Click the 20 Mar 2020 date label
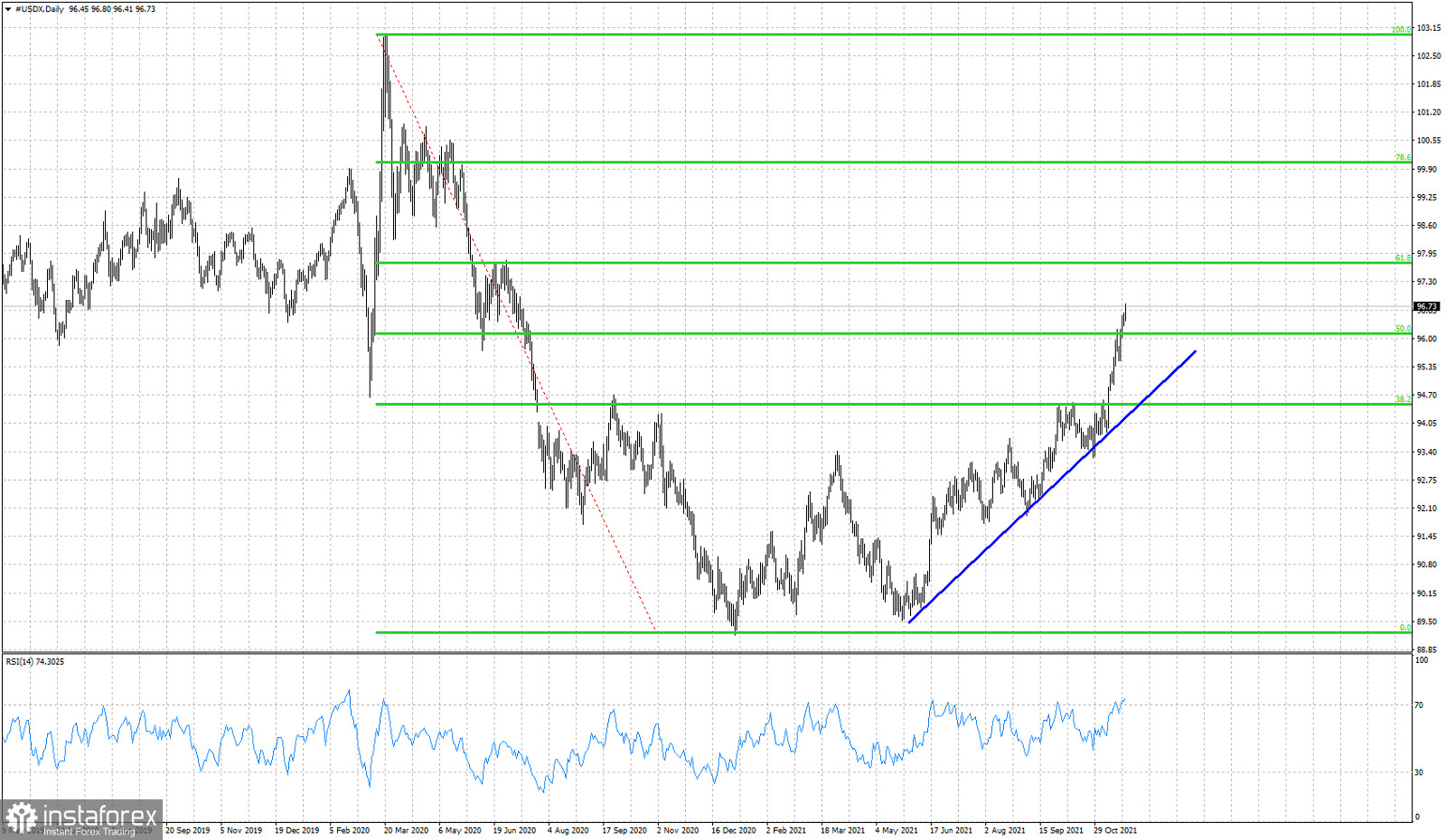Image resolution: width=1446 pixels, height=840 pixels. point(406,831)
